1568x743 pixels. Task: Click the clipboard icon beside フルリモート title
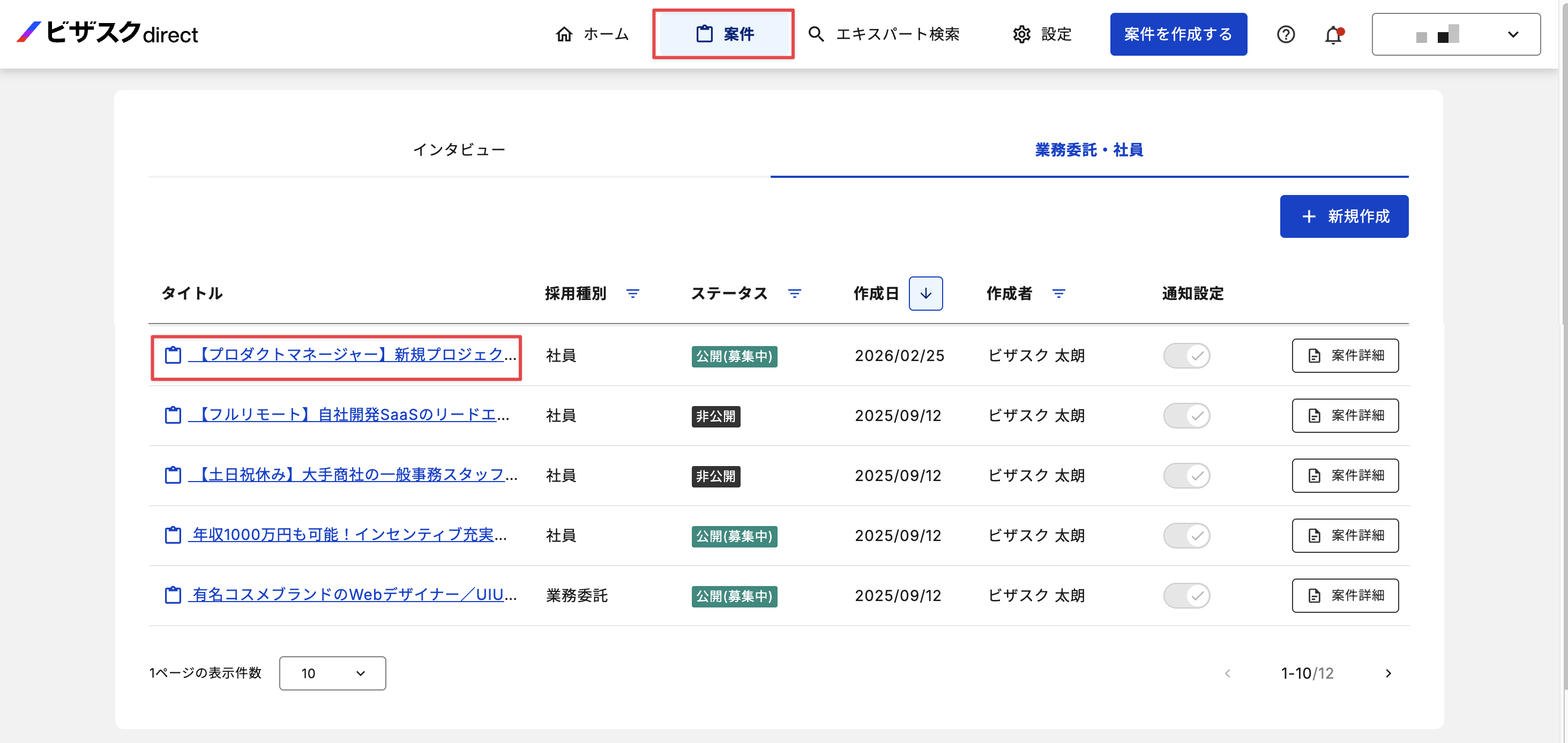[x=173, y=416]
